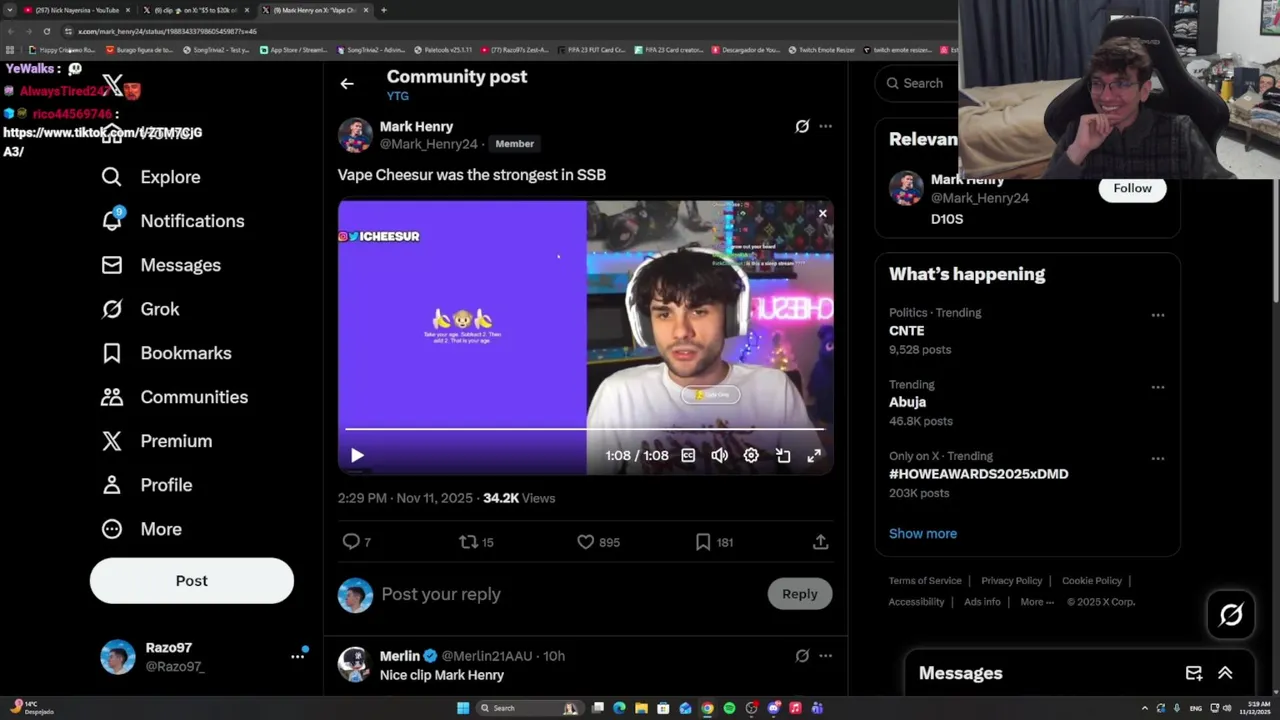This screenshot has height=720, width=1280.
Task: Click the floating Grok button
Action: pos(1231,615)
